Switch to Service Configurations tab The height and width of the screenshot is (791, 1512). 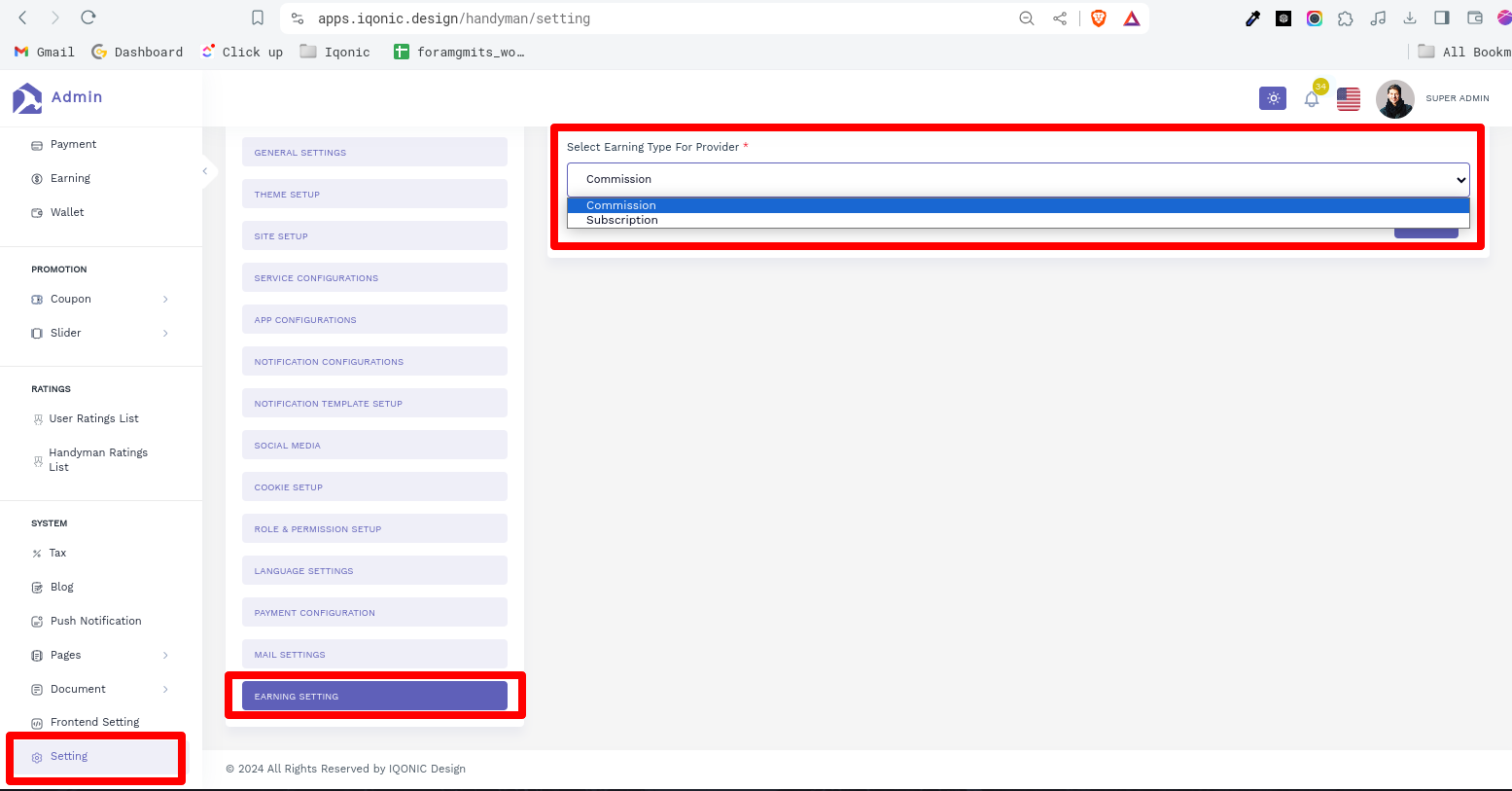point(374,277)
